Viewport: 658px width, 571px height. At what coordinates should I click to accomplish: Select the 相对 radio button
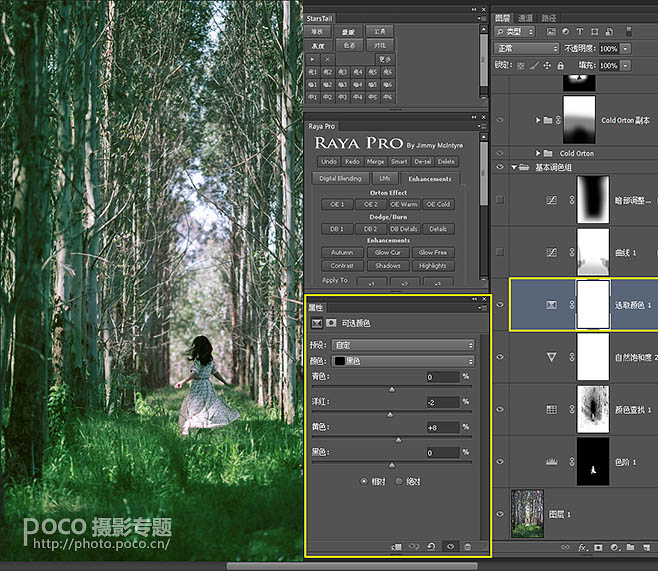click(364, 481)
